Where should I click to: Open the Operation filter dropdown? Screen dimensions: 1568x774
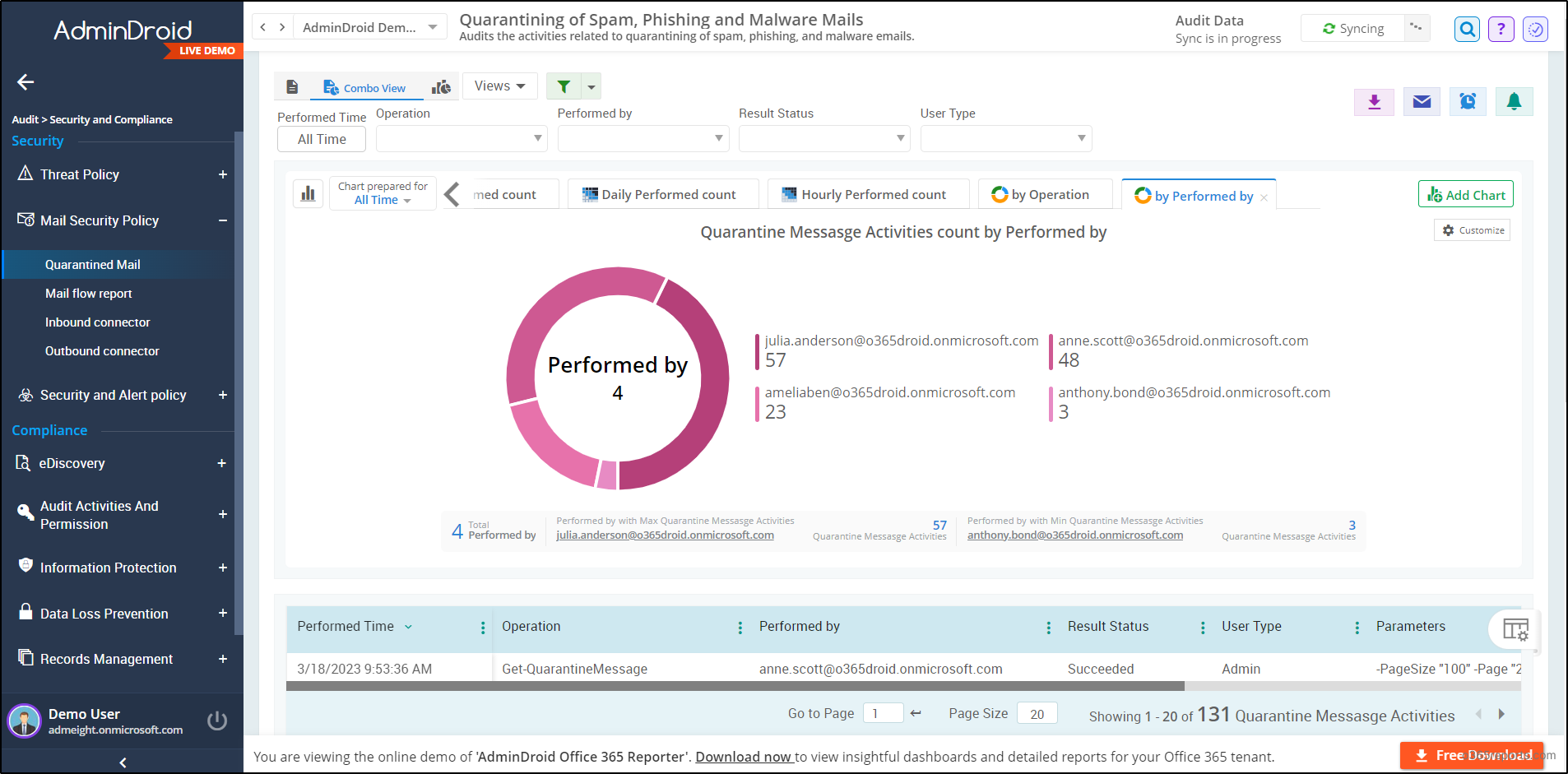[x=461, y=138]
